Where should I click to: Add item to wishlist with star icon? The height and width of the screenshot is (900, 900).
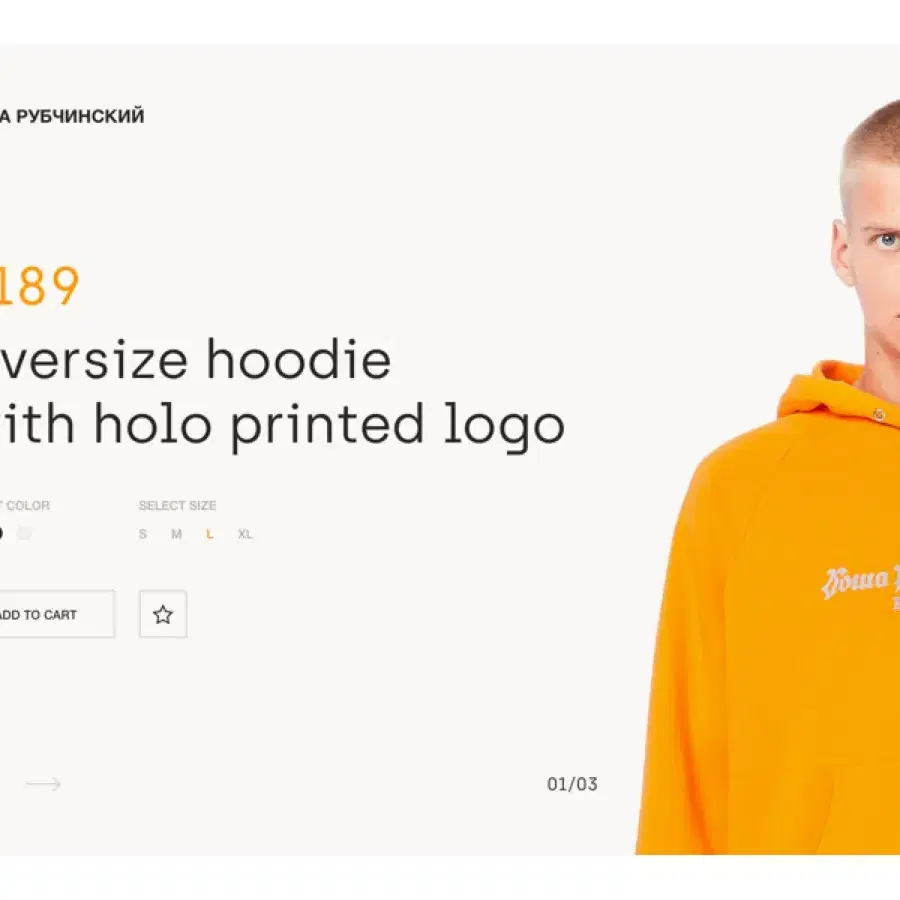coord(163,614)
